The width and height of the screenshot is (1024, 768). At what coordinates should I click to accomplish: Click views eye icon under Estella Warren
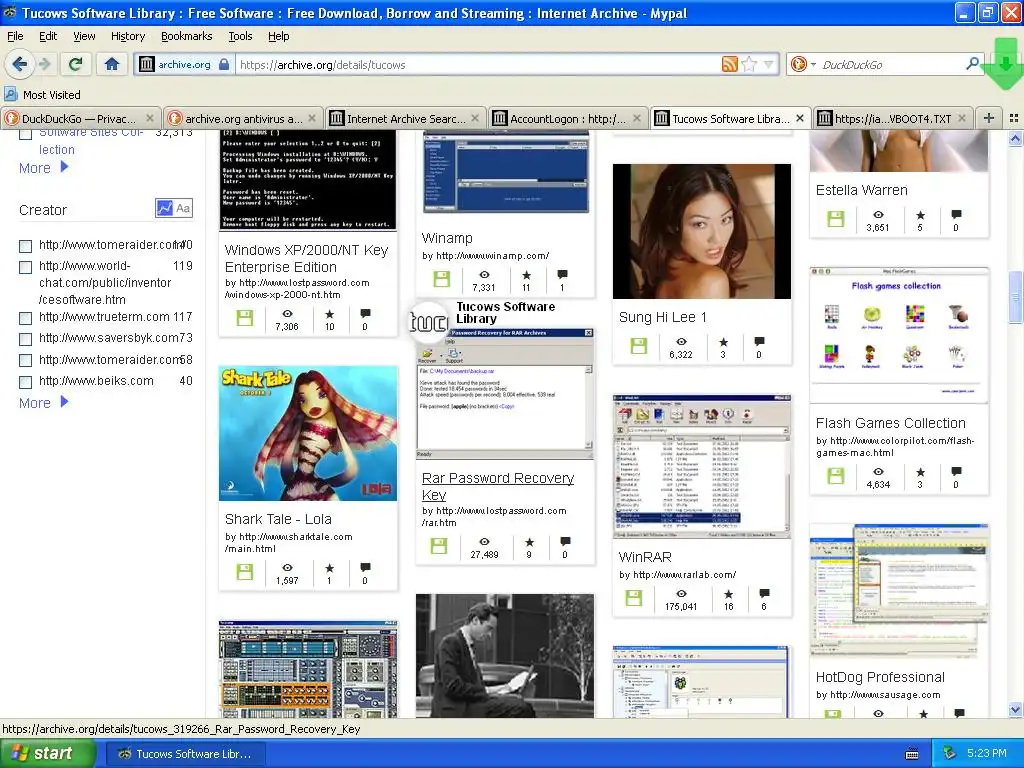click(x=878, y=214)
